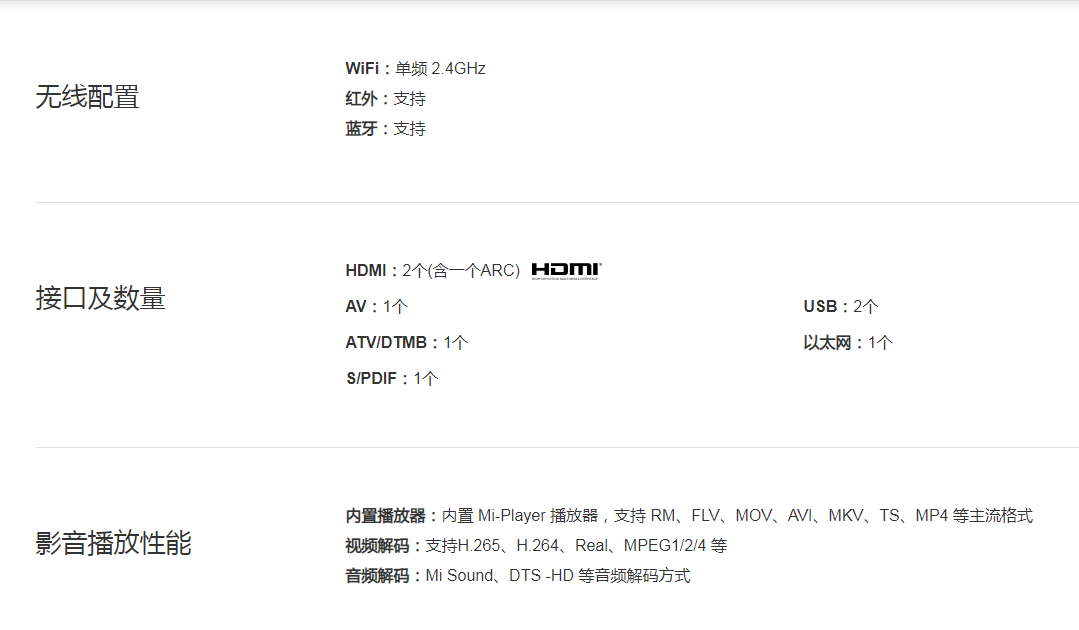Click the Mi-Player supported formats text
The height and width of the screenshot is (630, 1079).
(737, 516)
